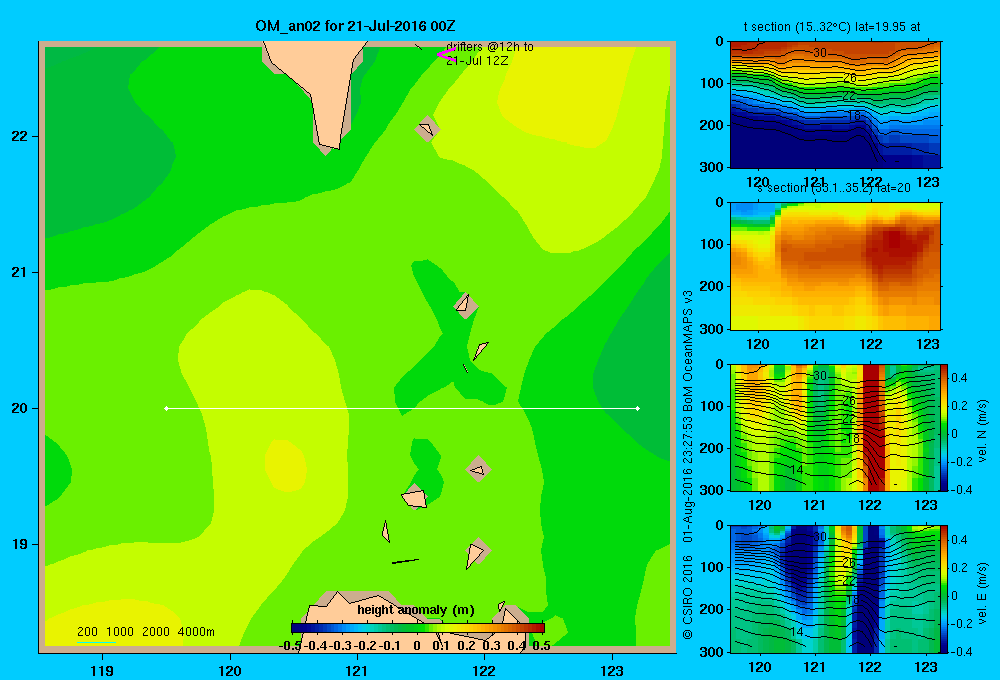This screenshot has width=1000, height=680.
Task: Click the "t section (15..32°C) lat=19.95 at" title
Action: click(832, 27)
